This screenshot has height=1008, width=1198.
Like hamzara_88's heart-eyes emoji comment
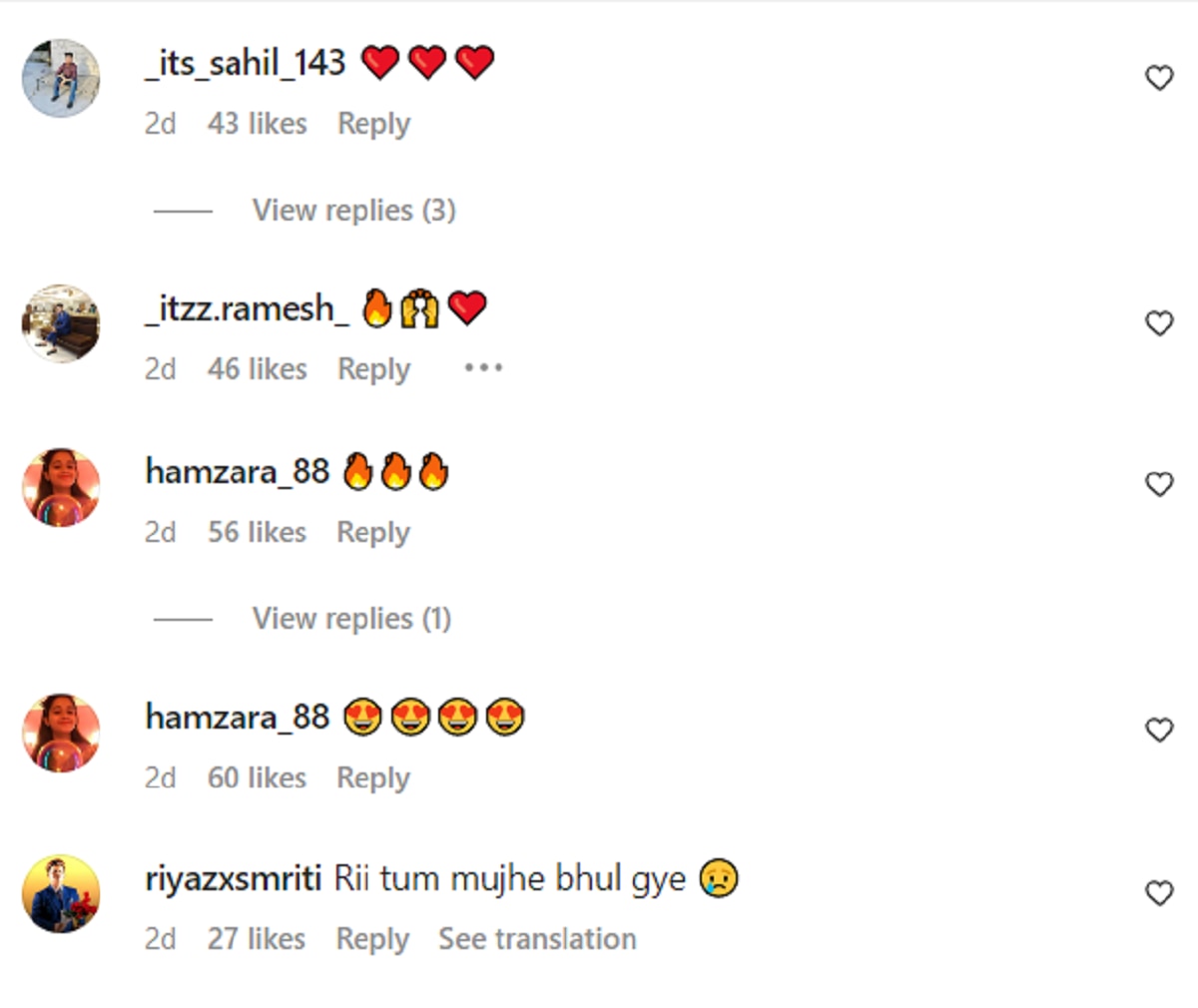(x=1159, y=731)
